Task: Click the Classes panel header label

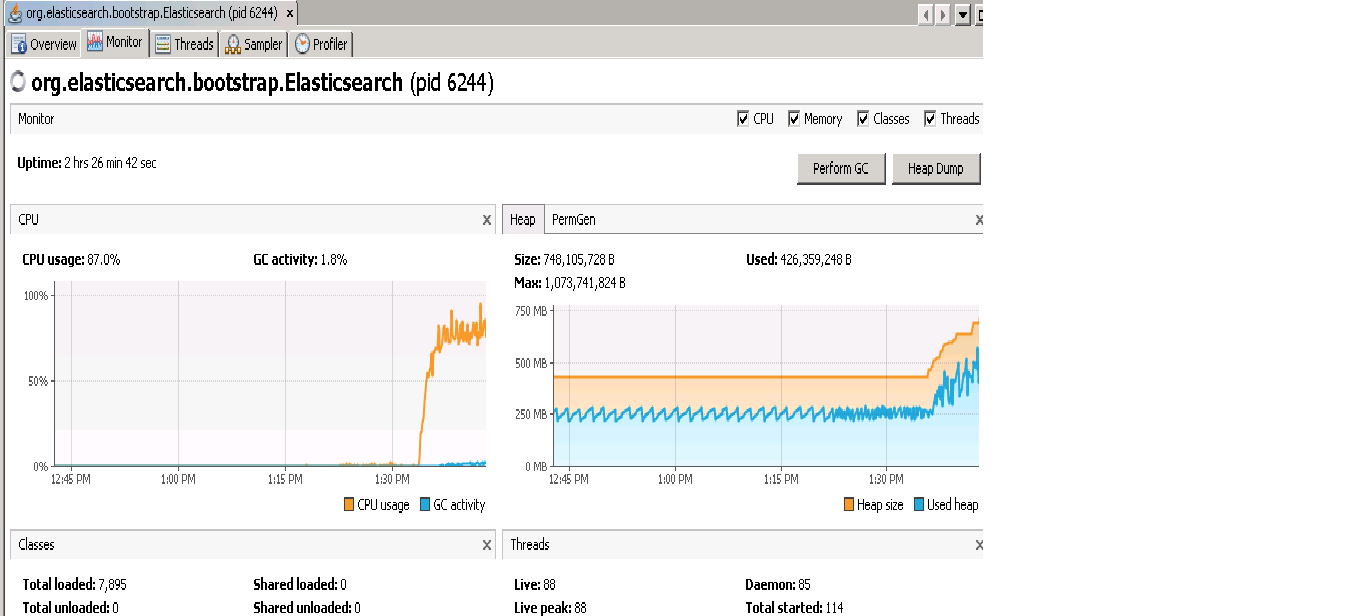Action: (36, 545)
